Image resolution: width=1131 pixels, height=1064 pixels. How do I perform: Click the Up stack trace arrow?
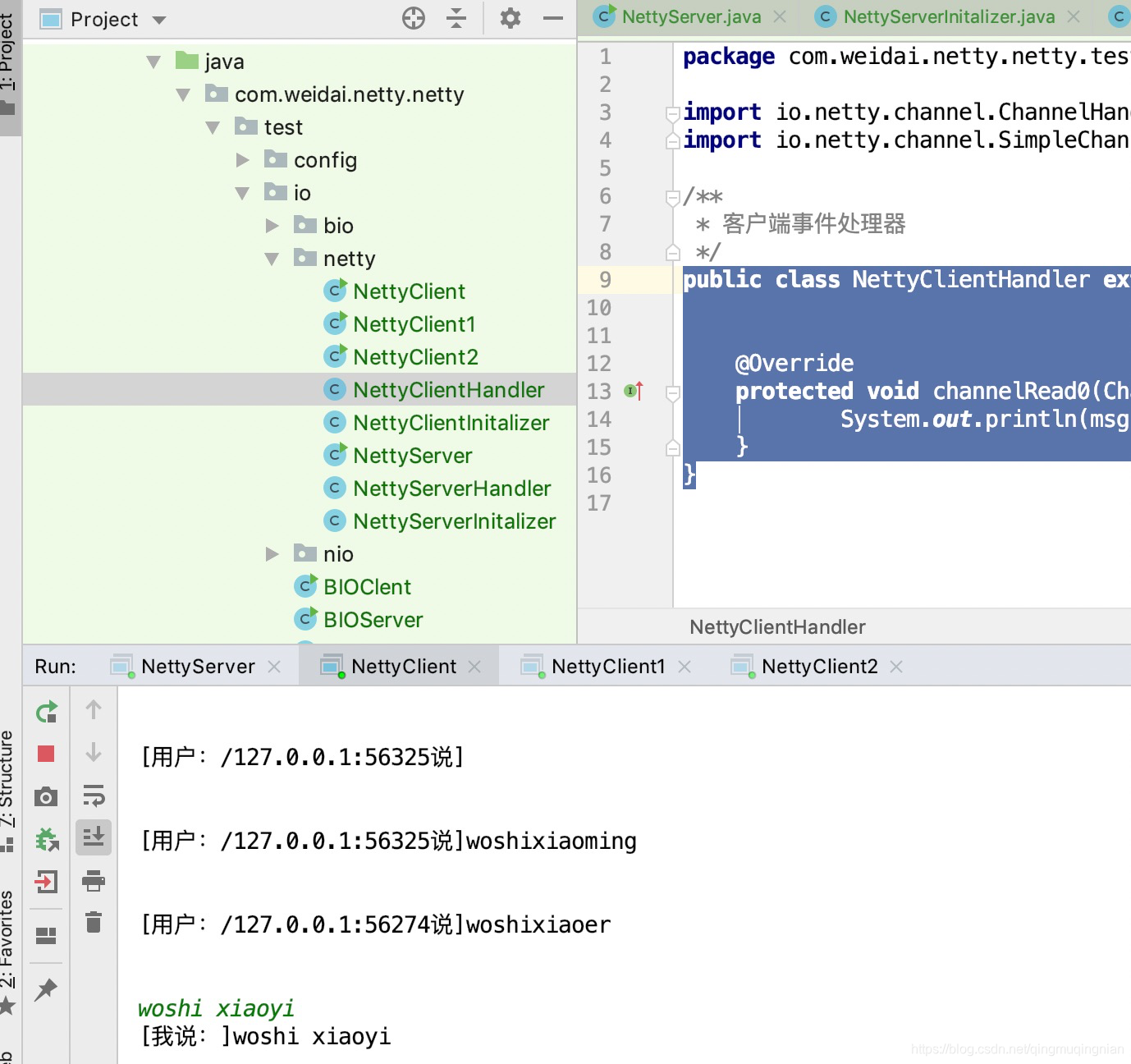coord(94,710)
